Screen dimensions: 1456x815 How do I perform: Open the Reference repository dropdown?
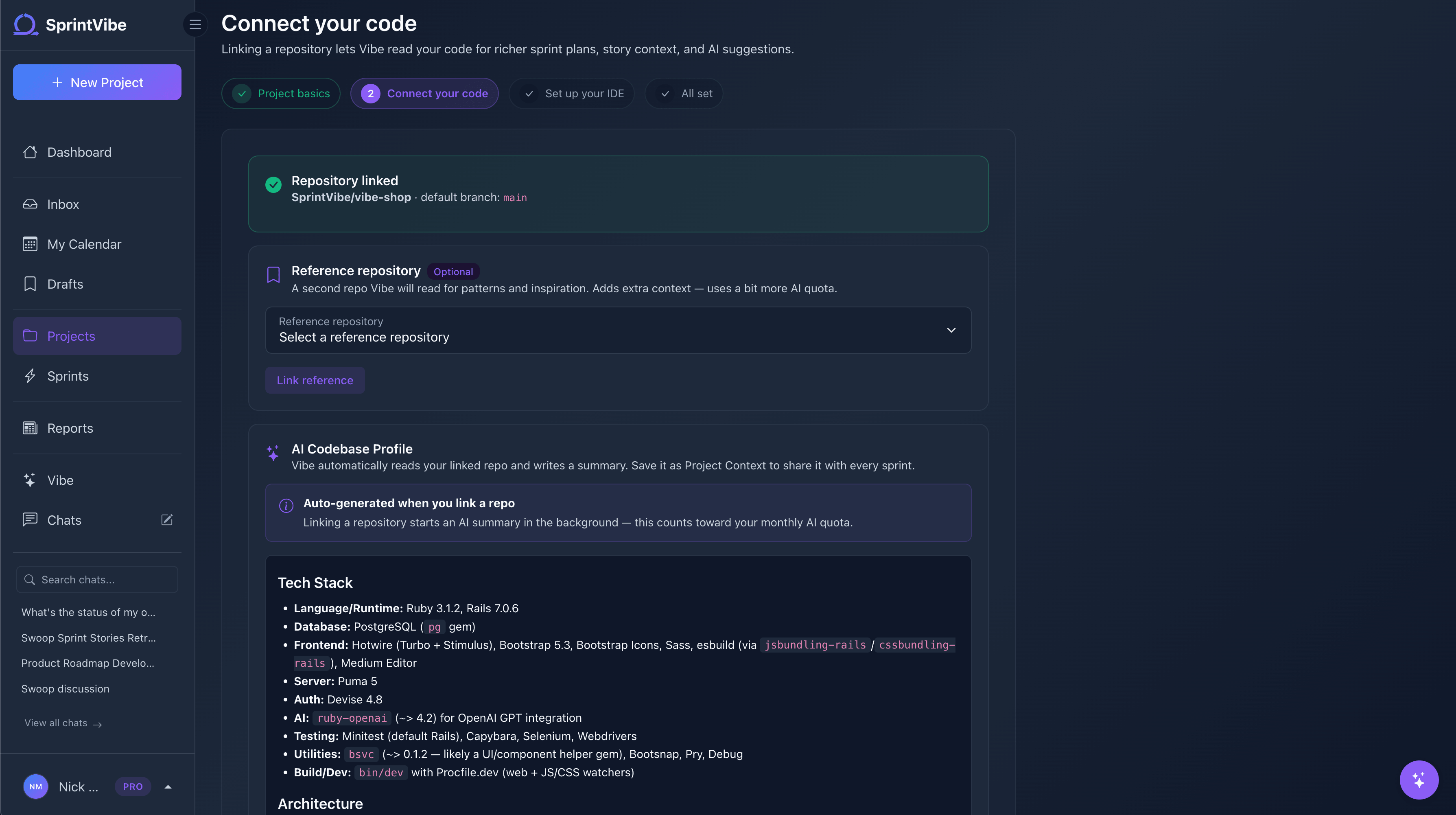[x=619, y=330]
